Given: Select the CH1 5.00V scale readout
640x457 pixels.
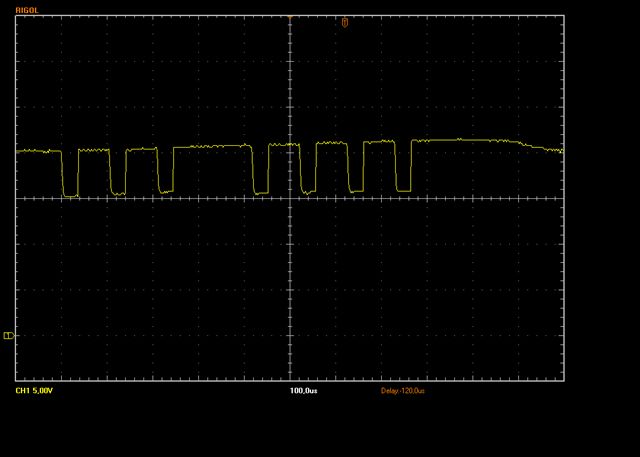Looking at the screenshot, I should coord(35,390).
